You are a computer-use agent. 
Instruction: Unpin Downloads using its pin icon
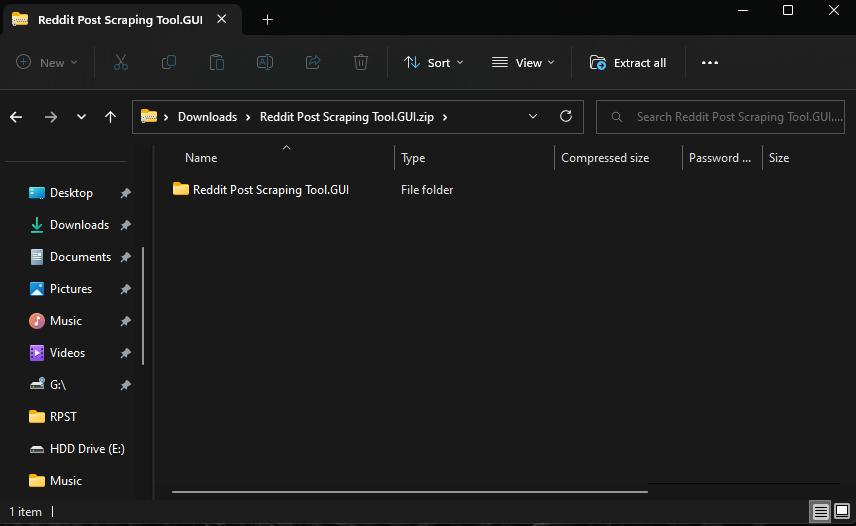126,225
